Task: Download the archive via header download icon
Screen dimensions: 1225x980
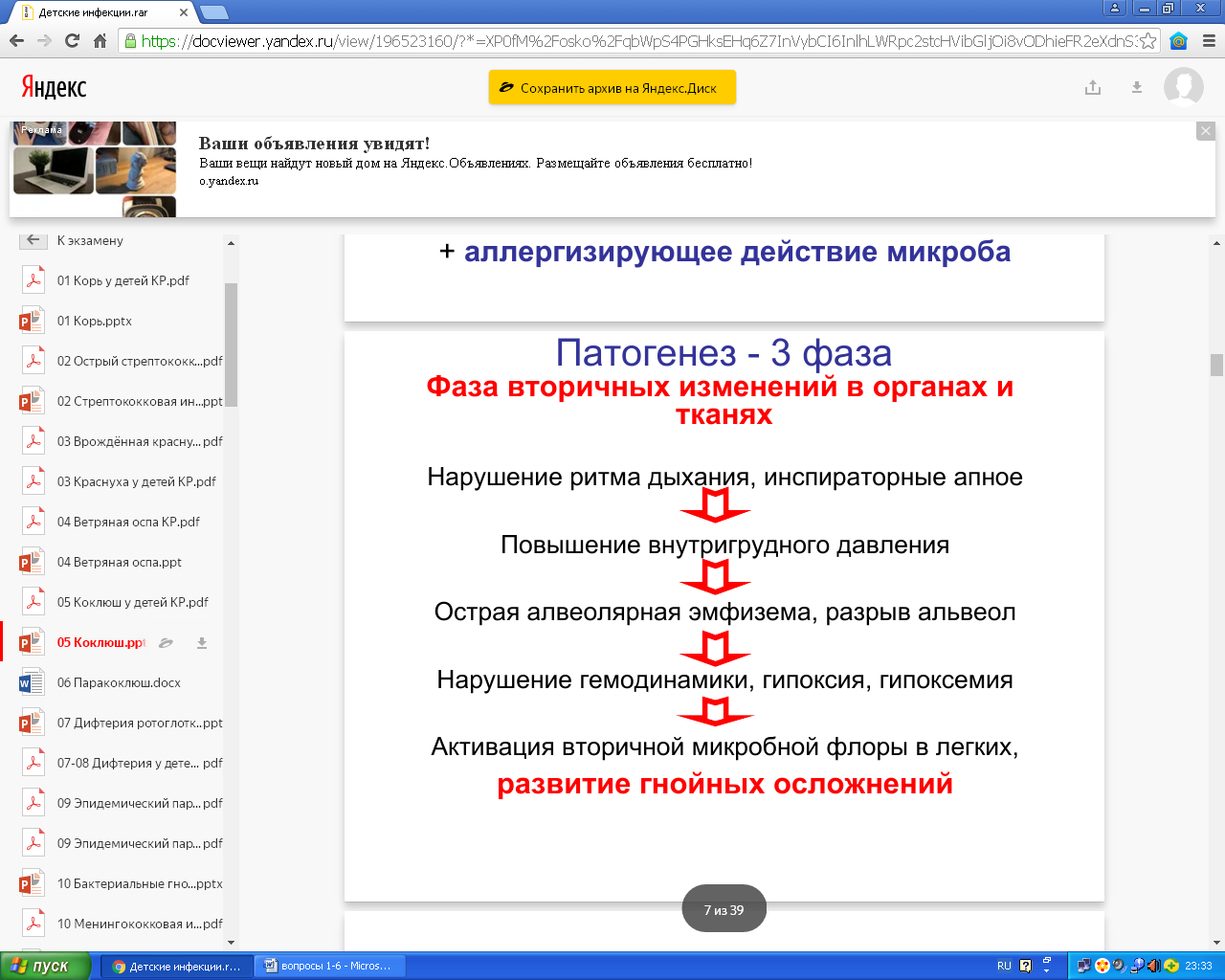Action: point(1137,88)
